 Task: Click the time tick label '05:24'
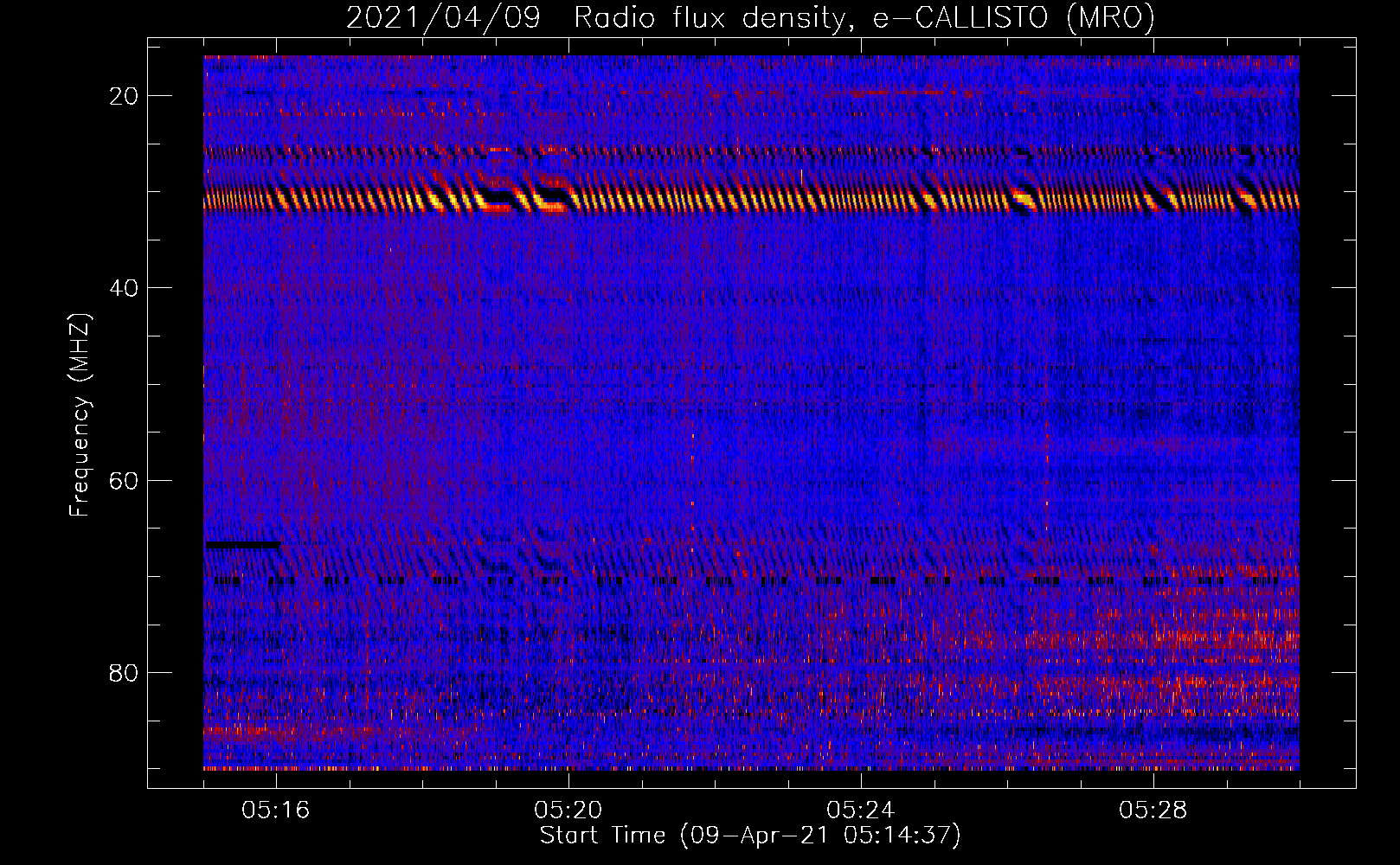coord(861,811)
